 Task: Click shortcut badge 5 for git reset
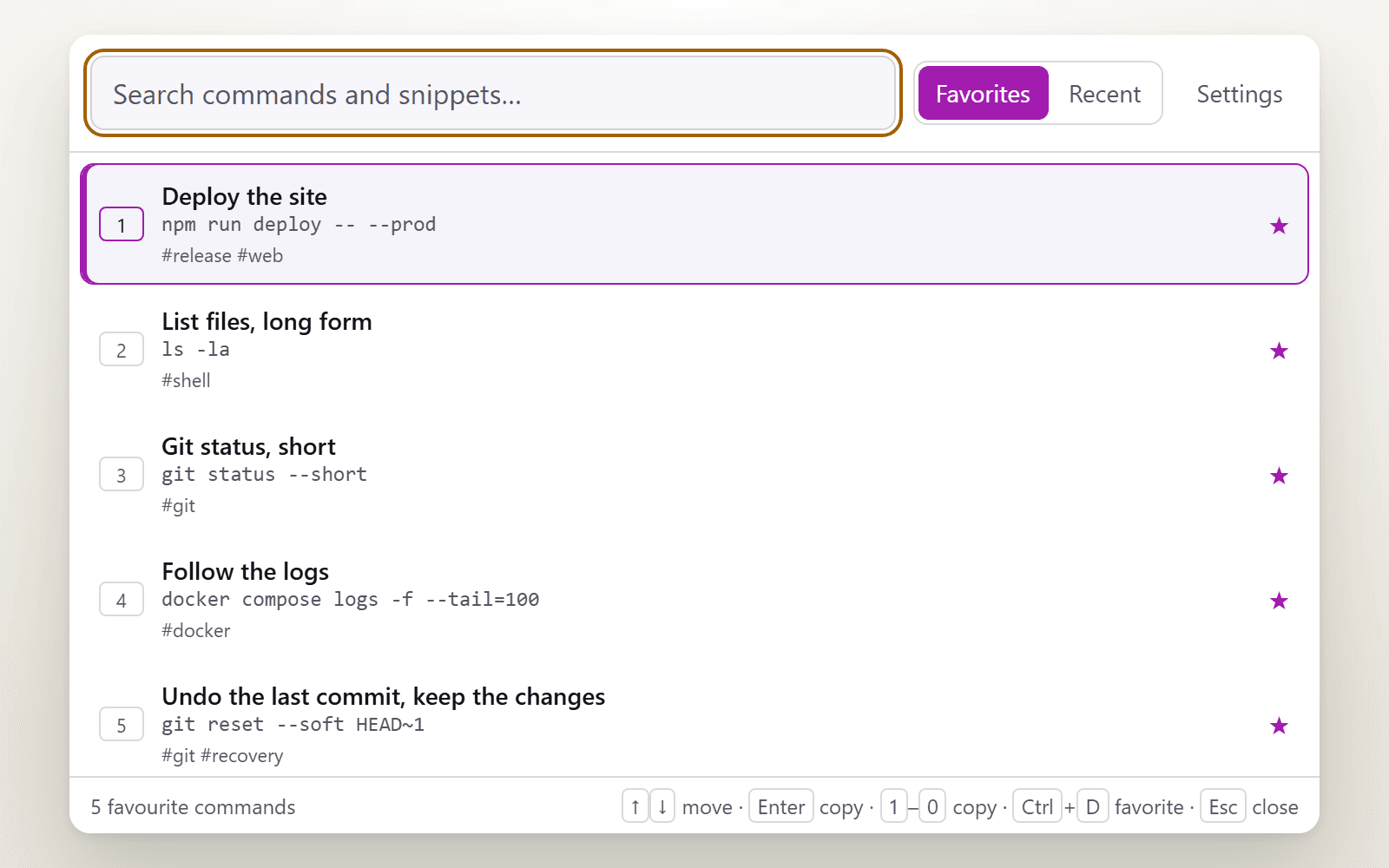click(122, 725)
